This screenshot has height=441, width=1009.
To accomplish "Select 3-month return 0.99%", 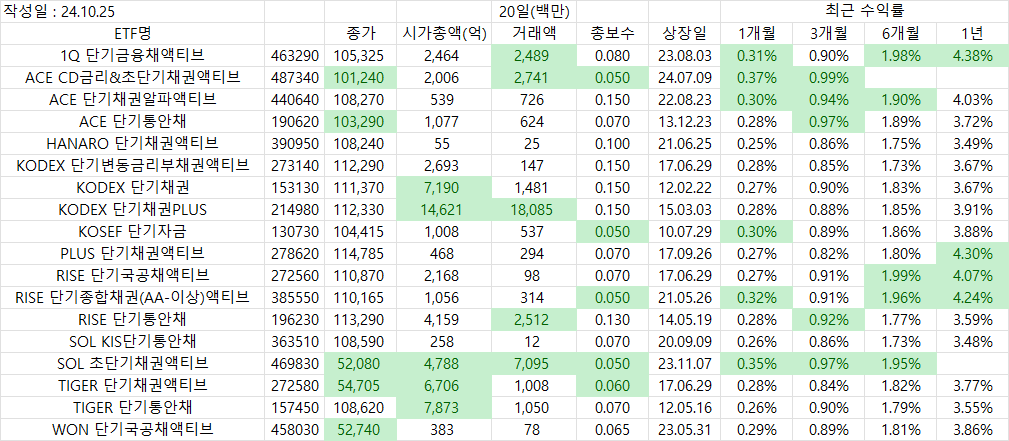I will point(829,77).
